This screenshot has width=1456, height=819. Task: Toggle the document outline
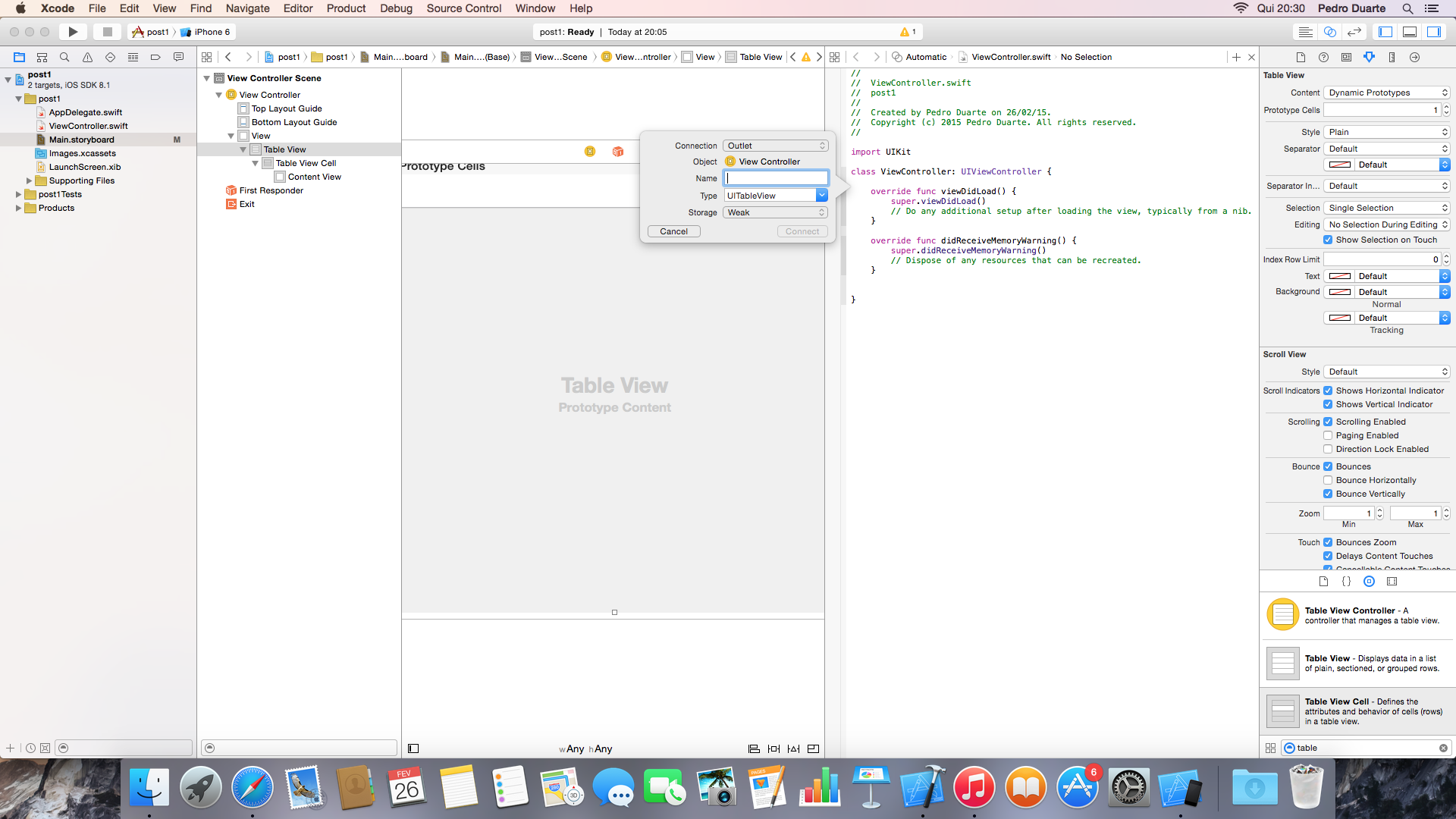pos(413,748)
